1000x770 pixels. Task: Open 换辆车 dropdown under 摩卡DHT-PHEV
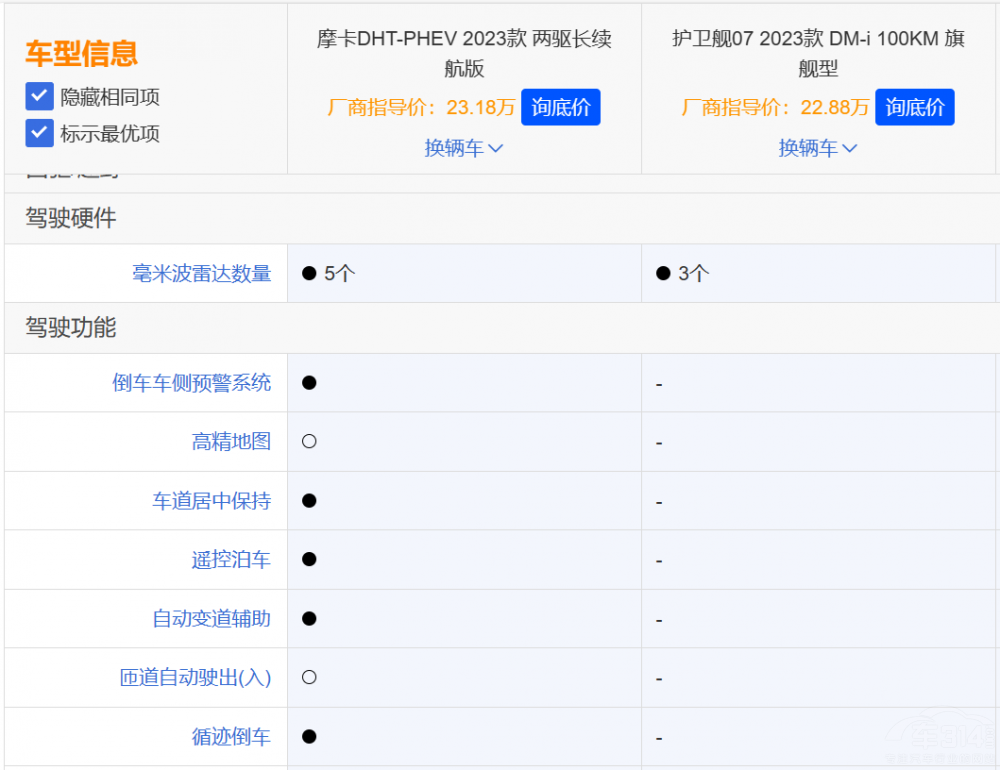464,148
